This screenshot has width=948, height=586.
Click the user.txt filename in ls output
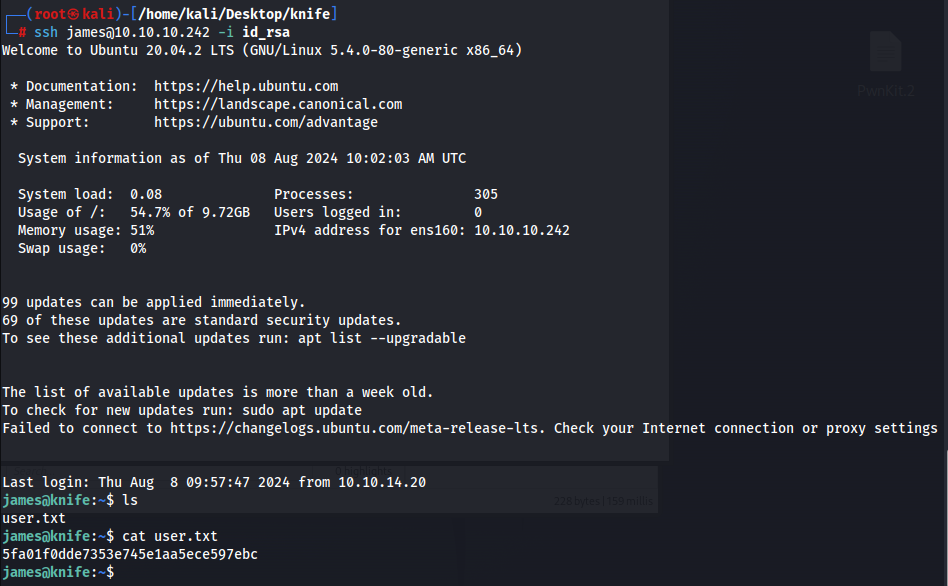[x=34, y=518]
